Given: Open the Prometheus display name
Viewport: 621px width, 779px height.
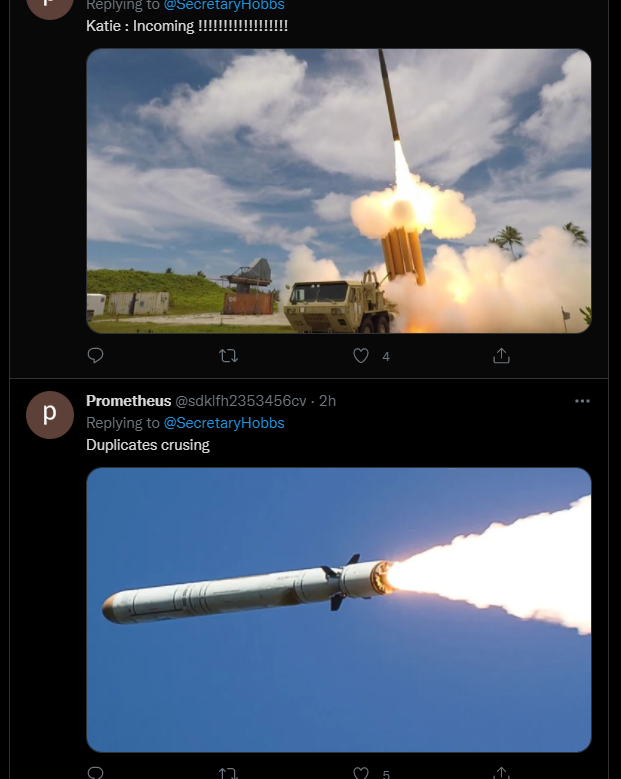Looking at the screenshot, I should (x=129, y=401).
